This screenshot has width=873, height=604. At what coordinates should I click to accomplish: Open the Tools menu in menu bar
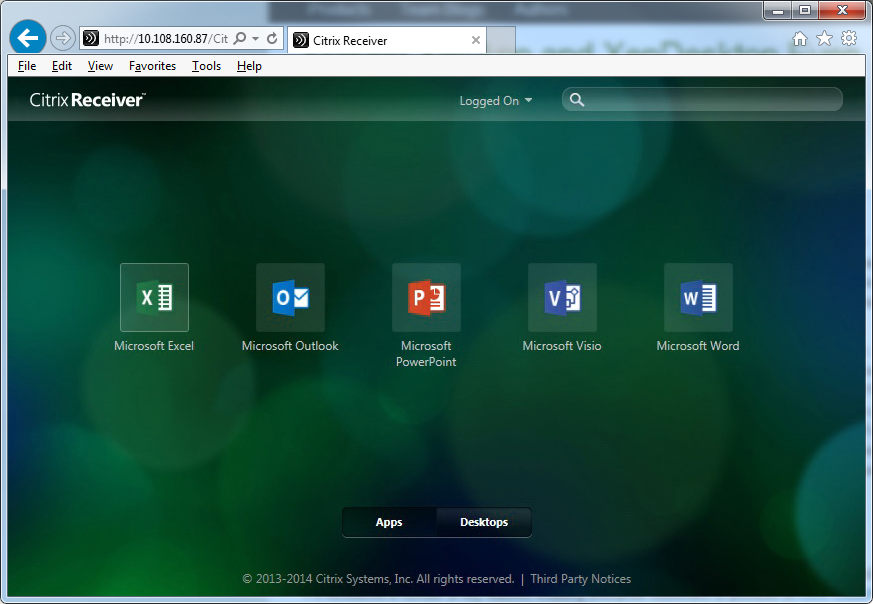(x=206, y=66)
